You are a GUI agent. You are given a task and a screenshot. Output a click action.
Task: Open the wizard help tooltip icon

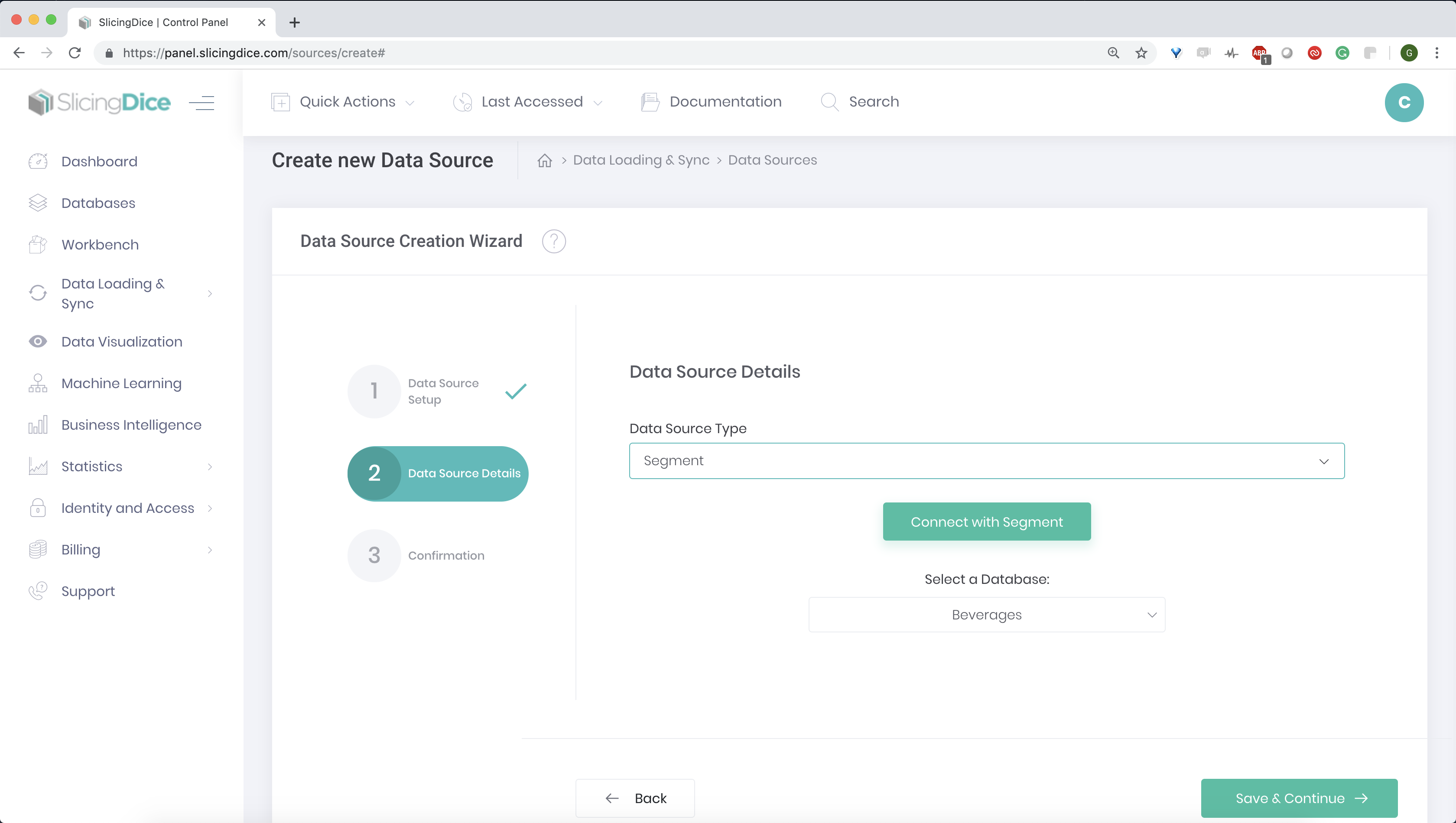[554, 241]
